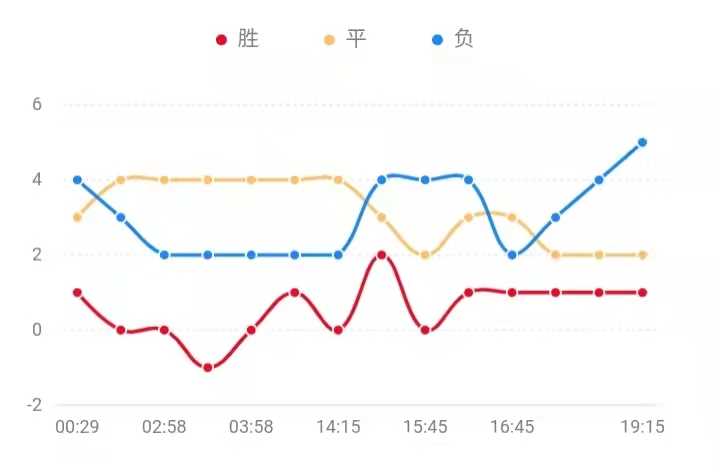Screen dimensions: 720x472
Task: Select the yellow 平 point at 15:45
Action: coord(425,255)
